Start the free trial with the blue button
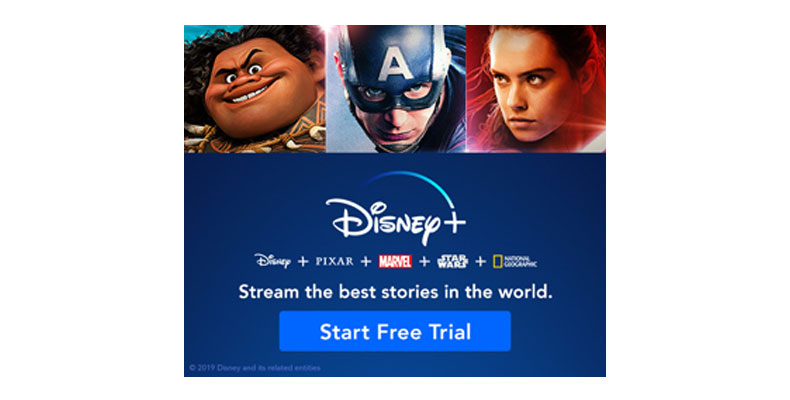 tap(395, 331)
